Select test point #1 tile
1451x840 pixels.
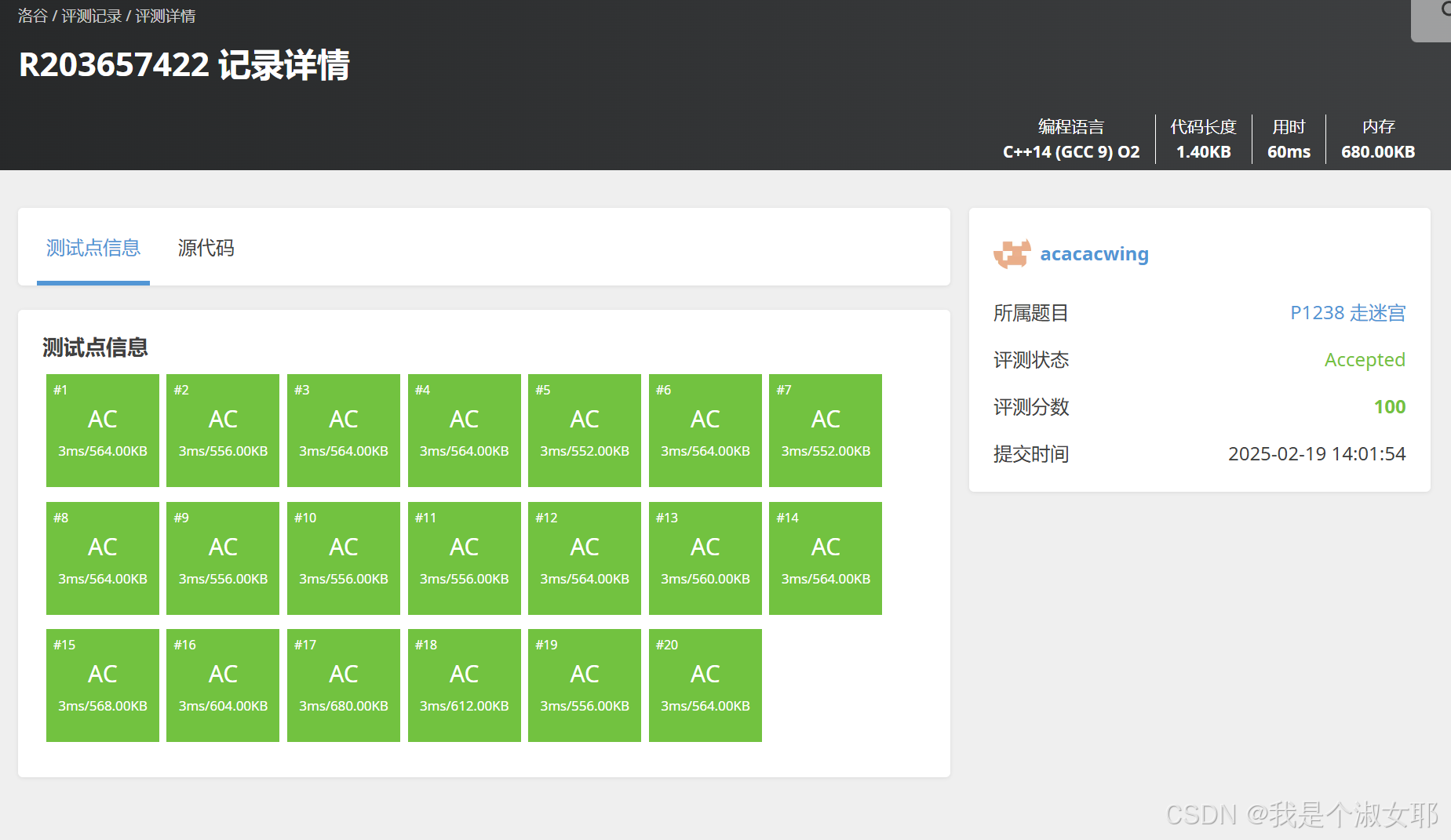click(102, 430)
